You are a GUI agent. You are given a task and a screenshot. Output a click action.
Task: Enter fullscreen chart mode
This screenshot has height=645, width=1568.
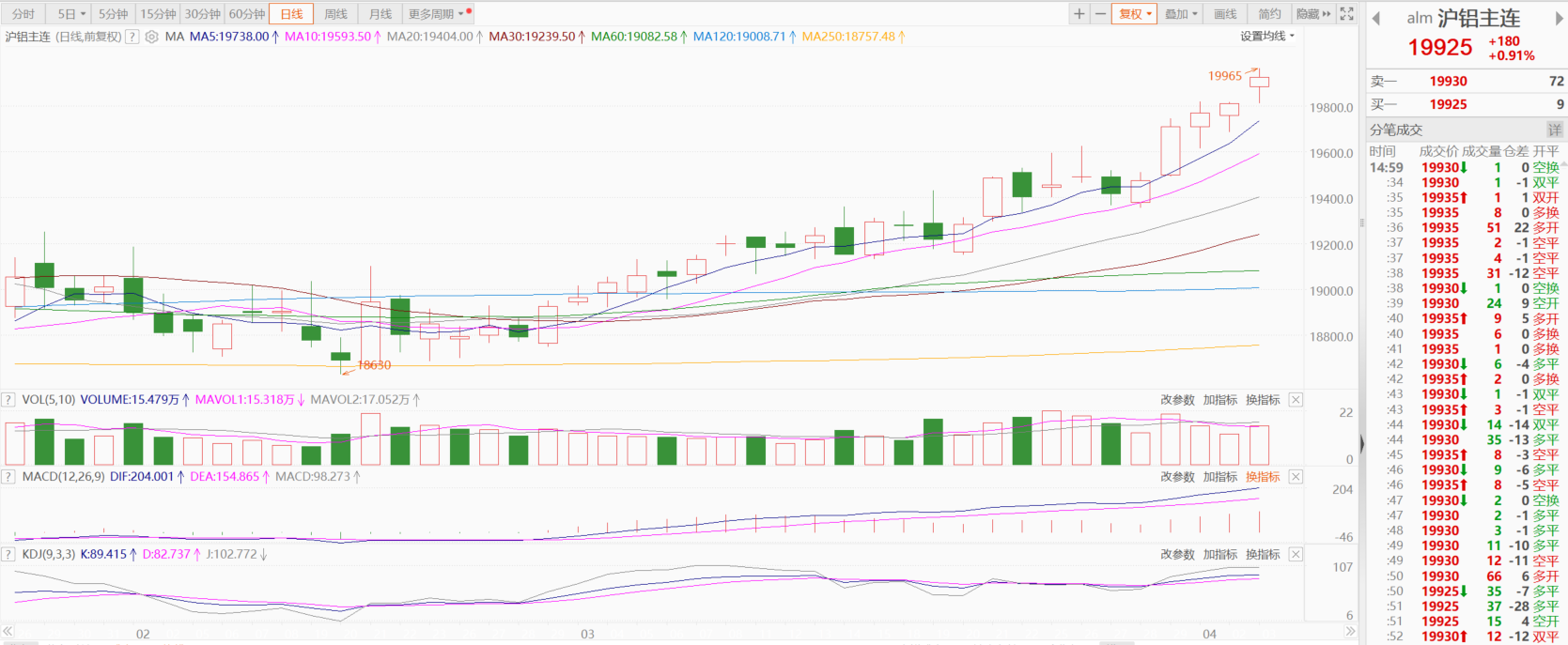pyautogui.click(x=1346, y=14)
